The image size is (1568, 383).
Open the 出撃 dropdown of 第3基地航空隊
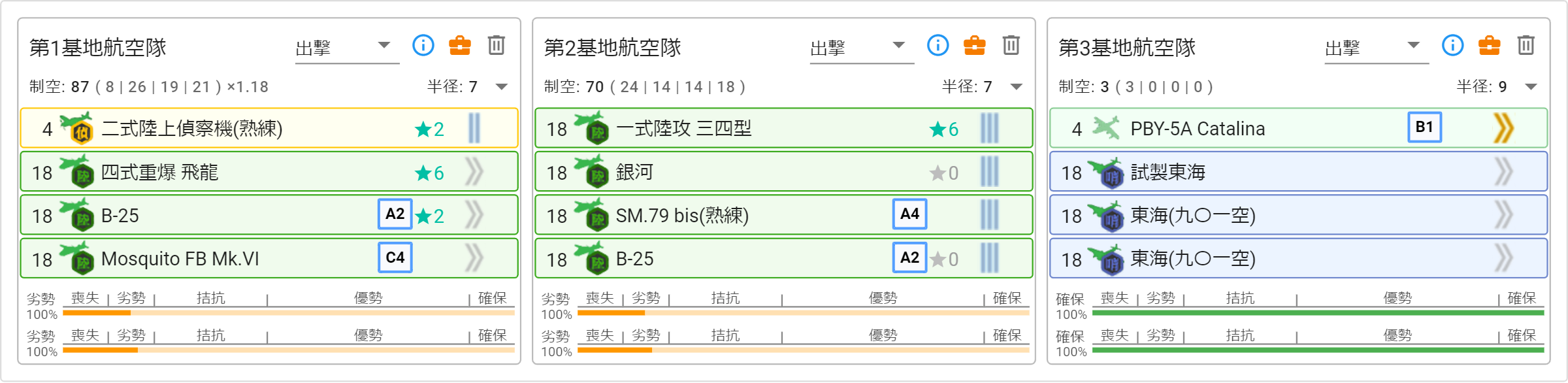pos(1377,48)
